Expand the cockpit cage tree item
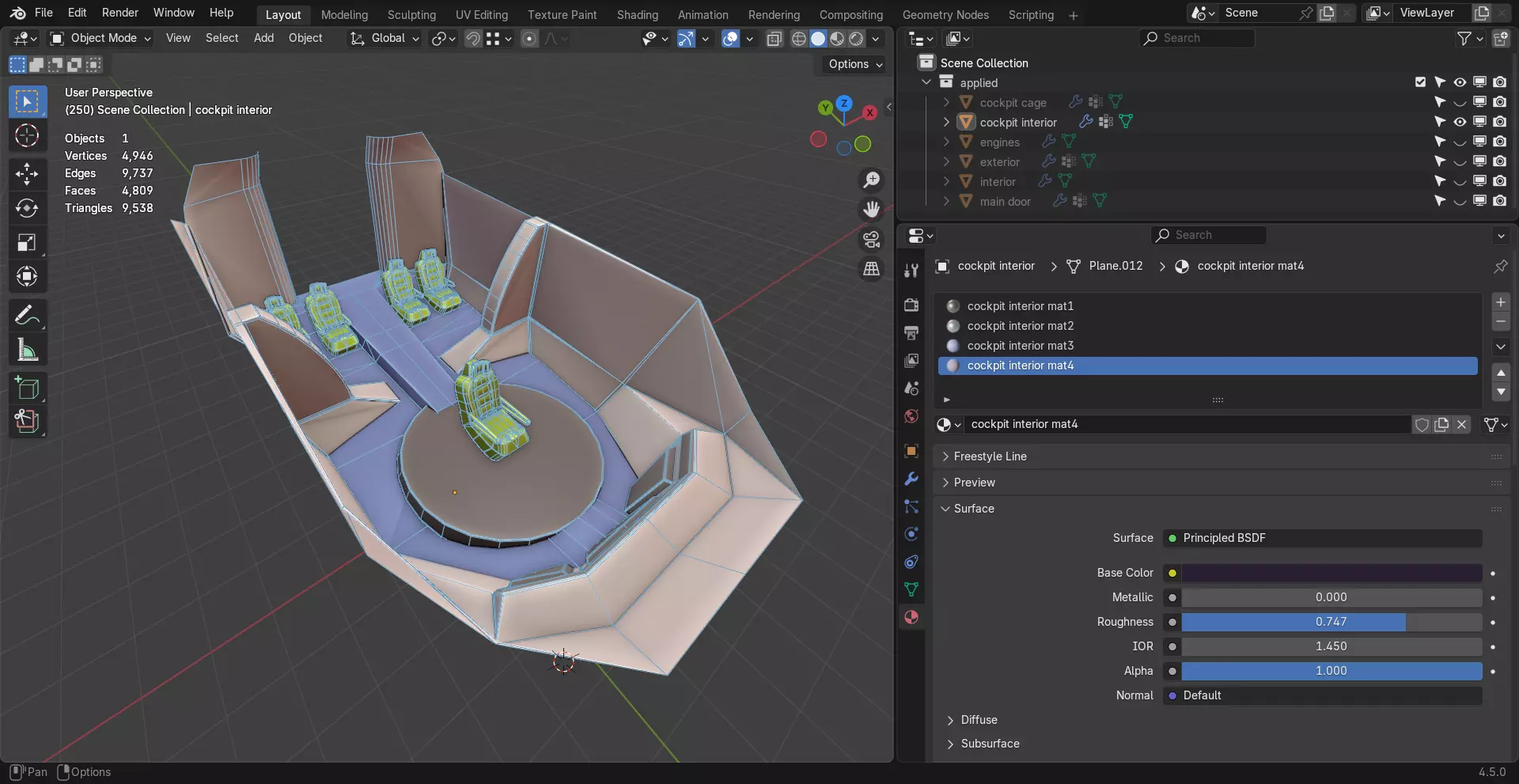 tap(946, 102)
